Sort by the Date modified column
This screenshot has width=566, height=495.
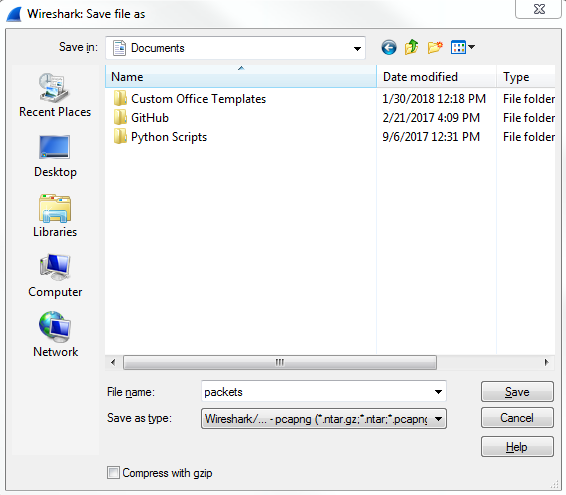coord(436,77)
